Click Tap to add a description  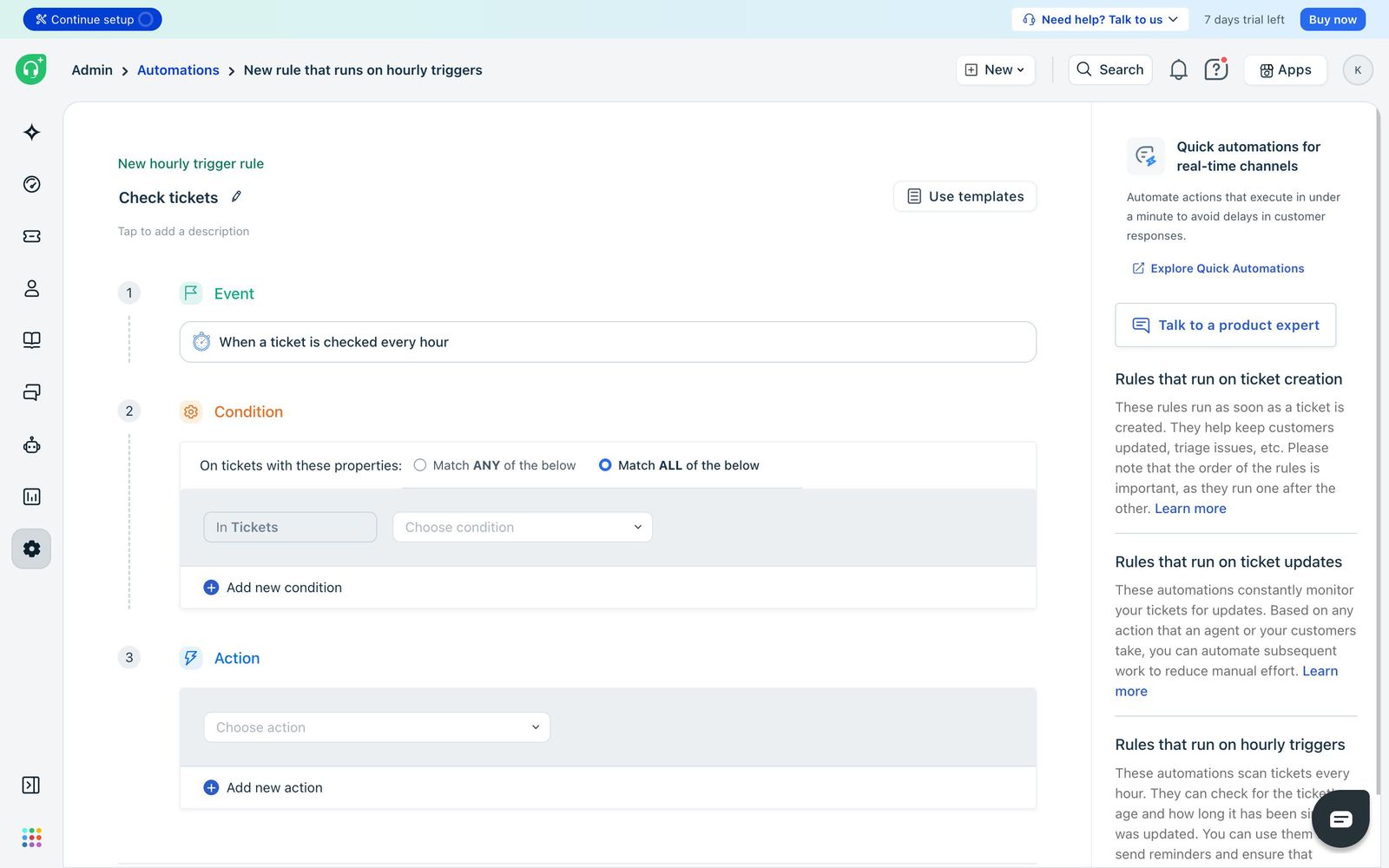(183, 231)
